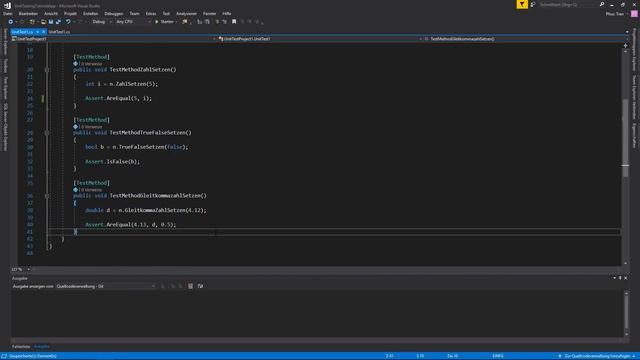Open the UnitTestProject1 project navigation dropdown

[114, 39]
